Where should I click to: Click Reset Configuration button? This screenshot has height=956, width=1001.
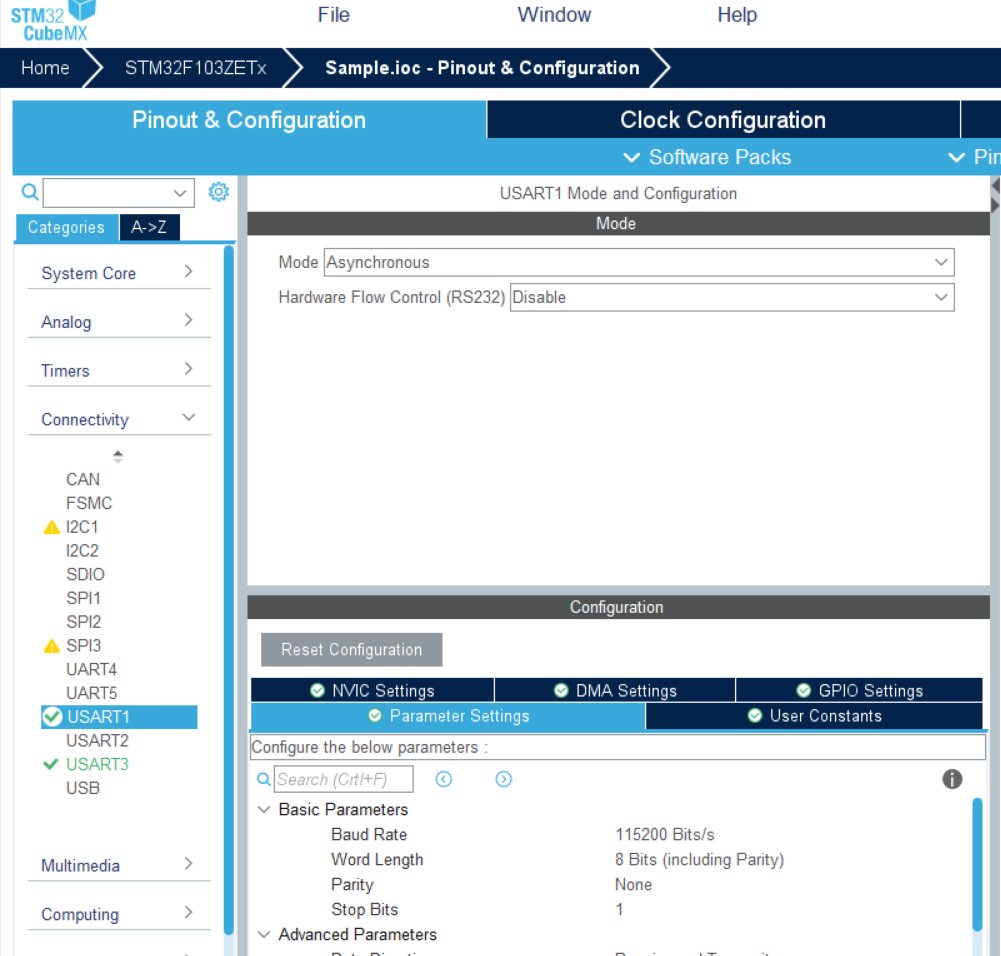[x=352, y=650]
